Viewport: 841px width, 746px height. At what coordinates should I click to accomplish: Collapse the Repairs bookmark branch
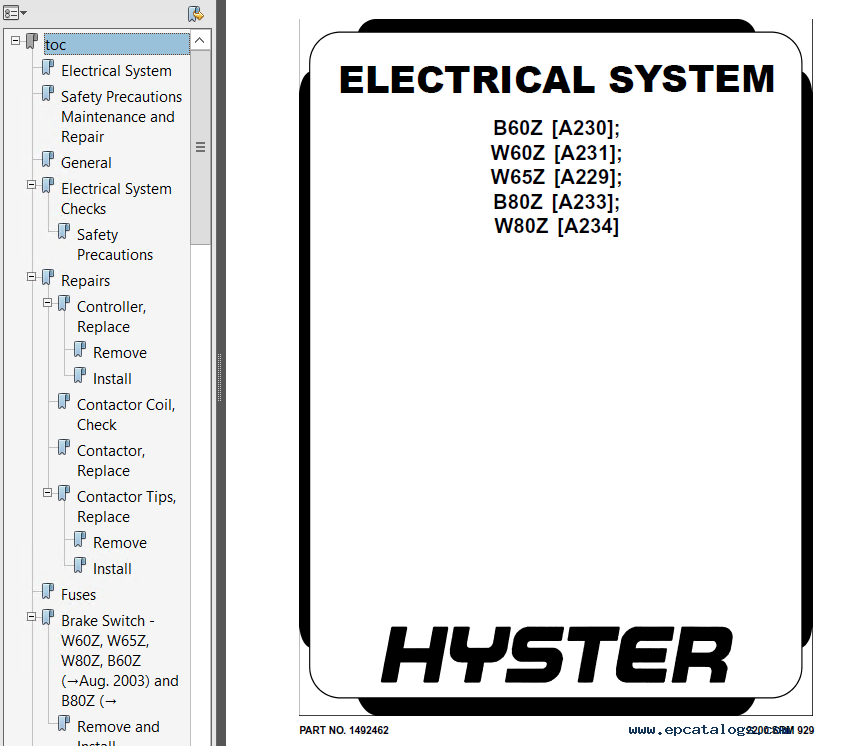[32, 277]
